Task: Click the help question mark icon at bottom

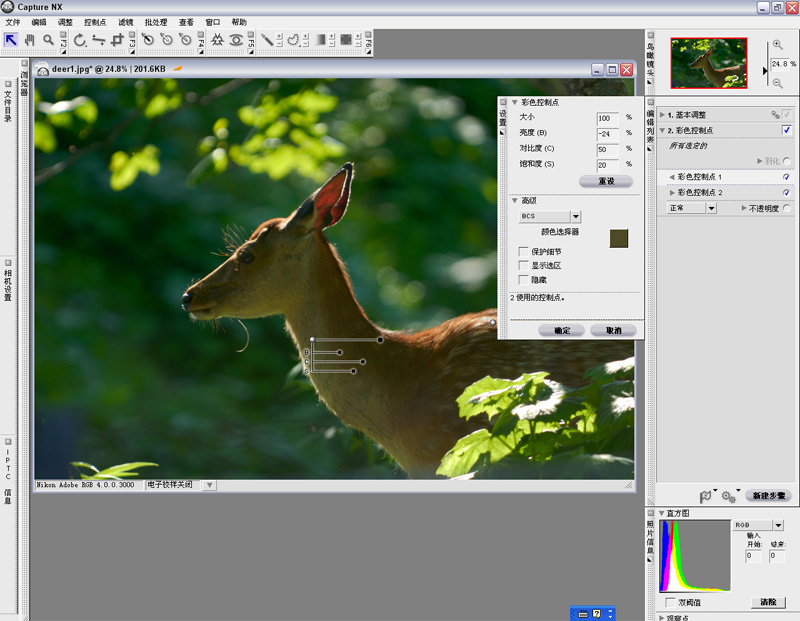Action: click(x=597, y=614)
